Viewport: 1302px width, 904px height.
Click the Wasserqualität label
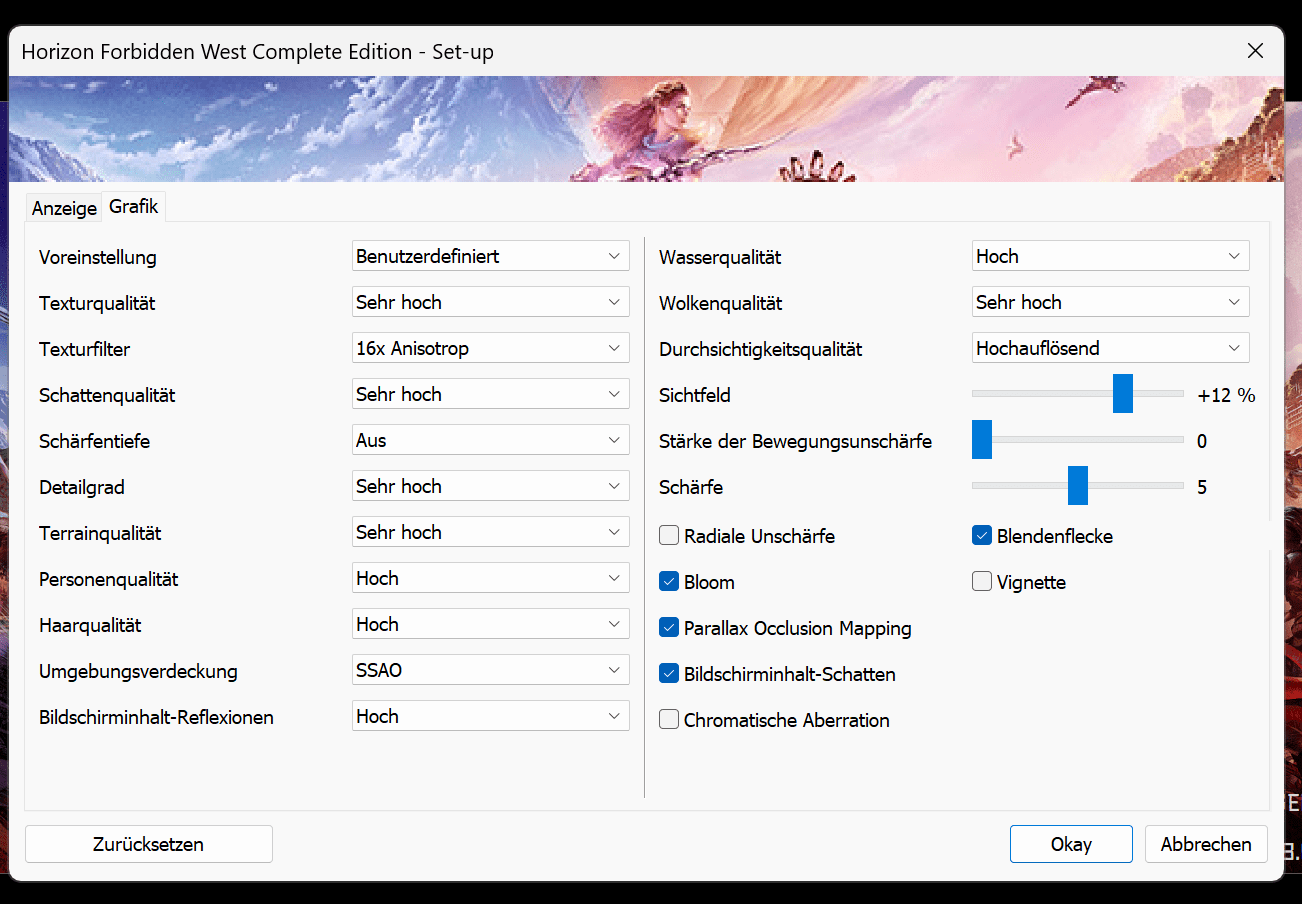point(720,257)
